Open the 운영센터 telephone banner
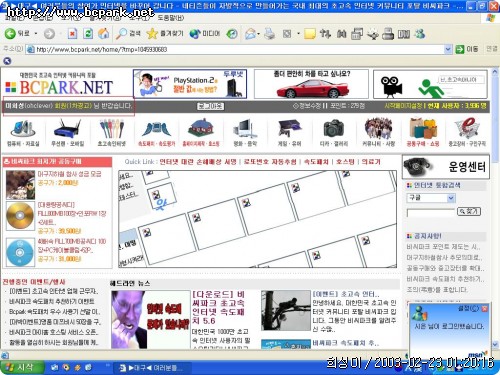The height and width of the screenshot is (375, 500). coord(446,166)
